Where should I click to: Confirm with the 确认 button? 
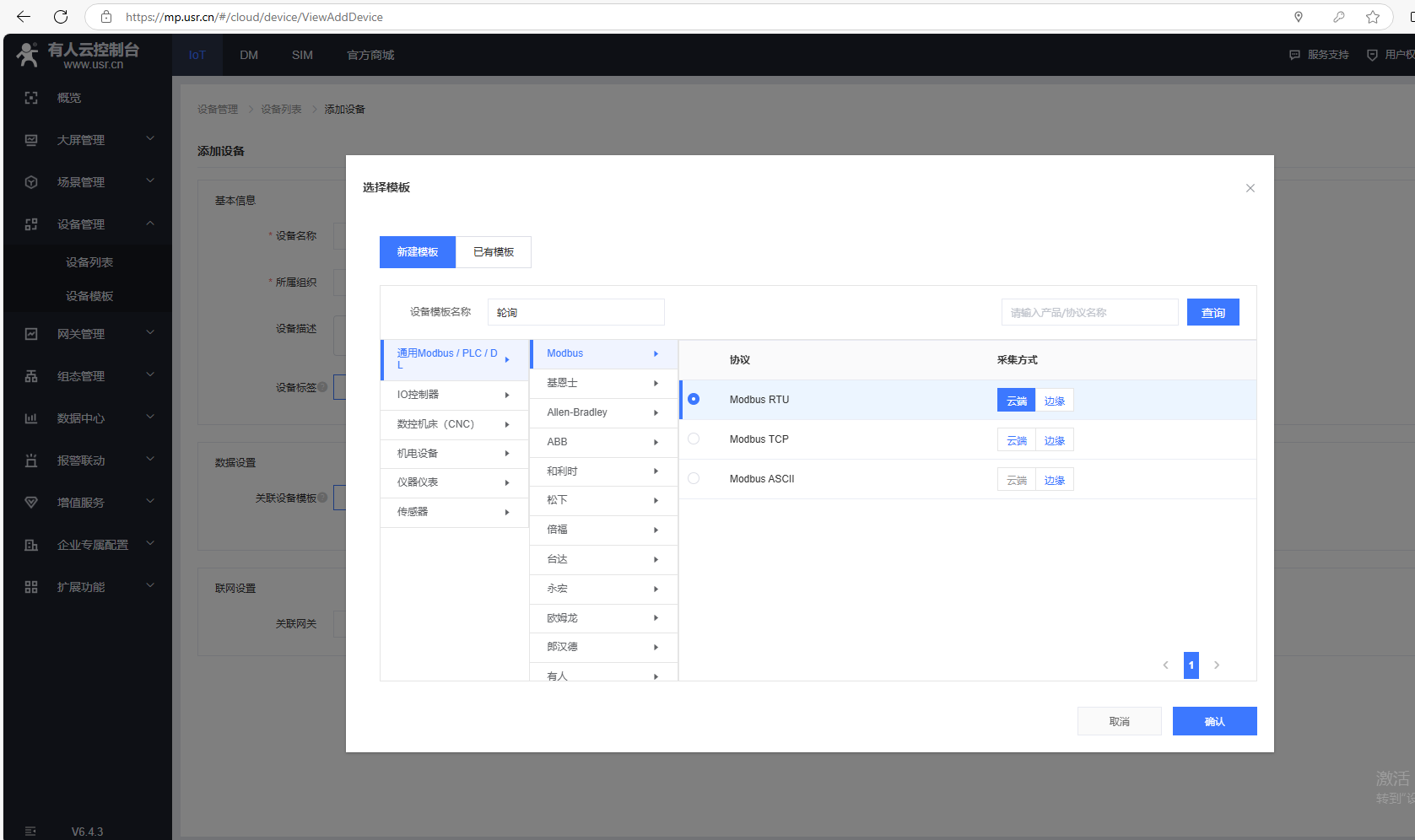point(1214,721)
